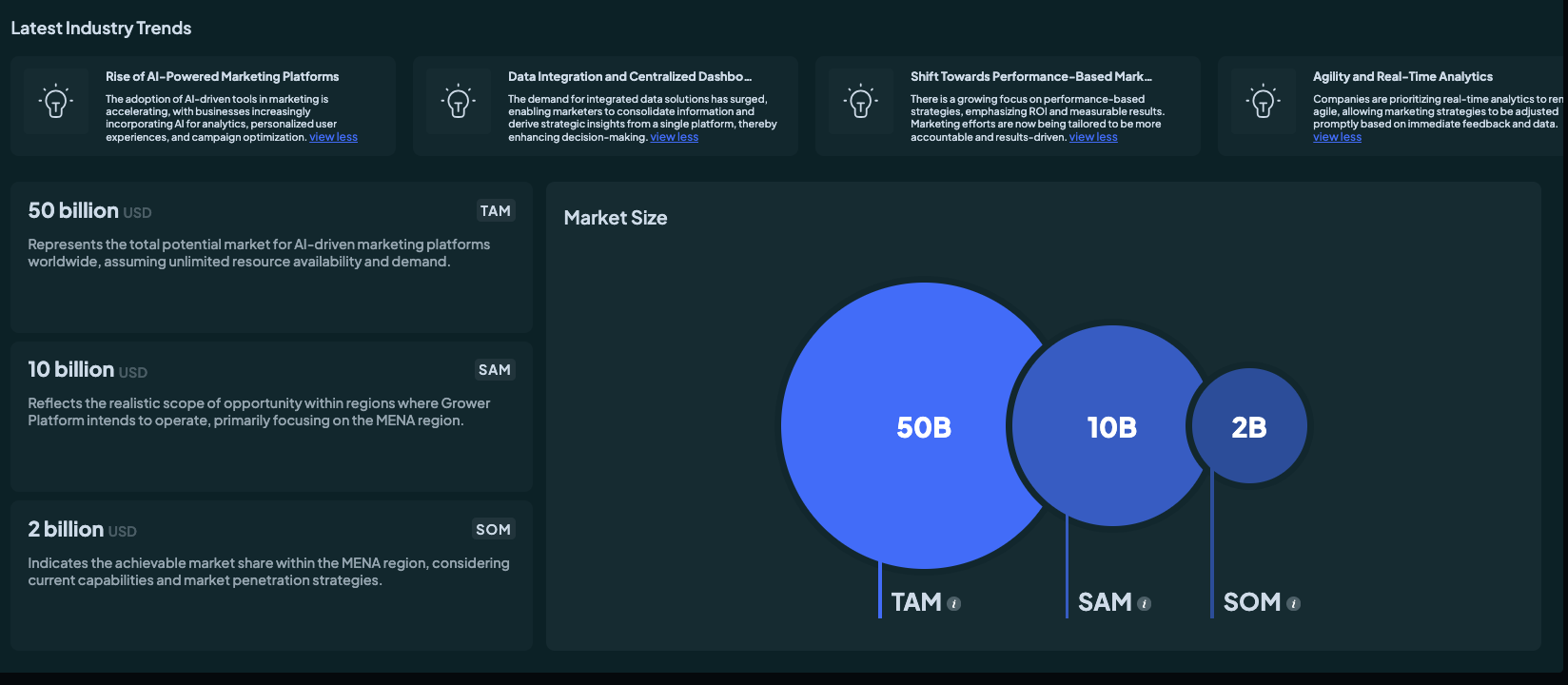Click the Market Size heading

[x=616, y=218]
